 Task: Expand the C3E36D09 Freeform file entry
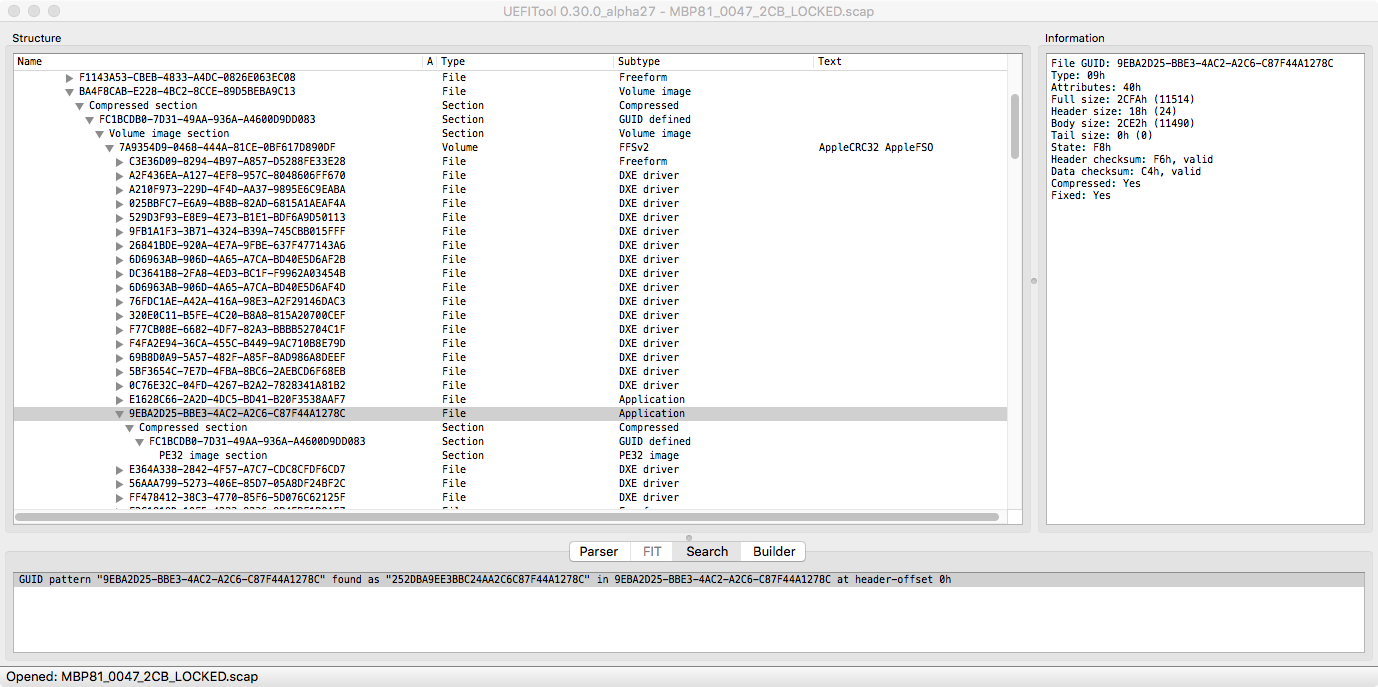point(120,162)
